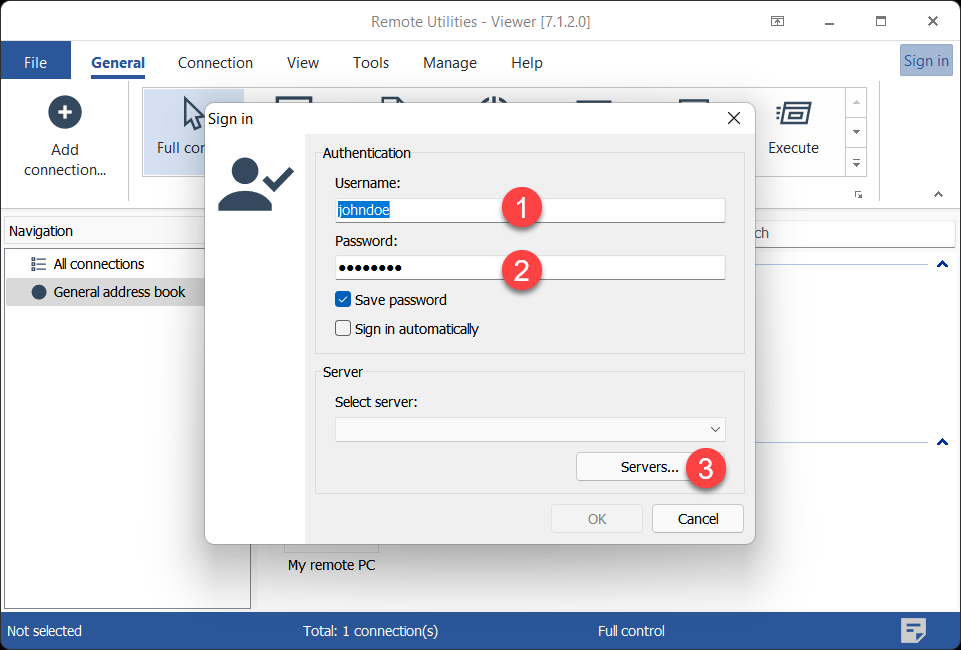Screen dimensions: 961x650
Task: Enable Sign in automatically checkbox
Action: click(x=343, y=328)
